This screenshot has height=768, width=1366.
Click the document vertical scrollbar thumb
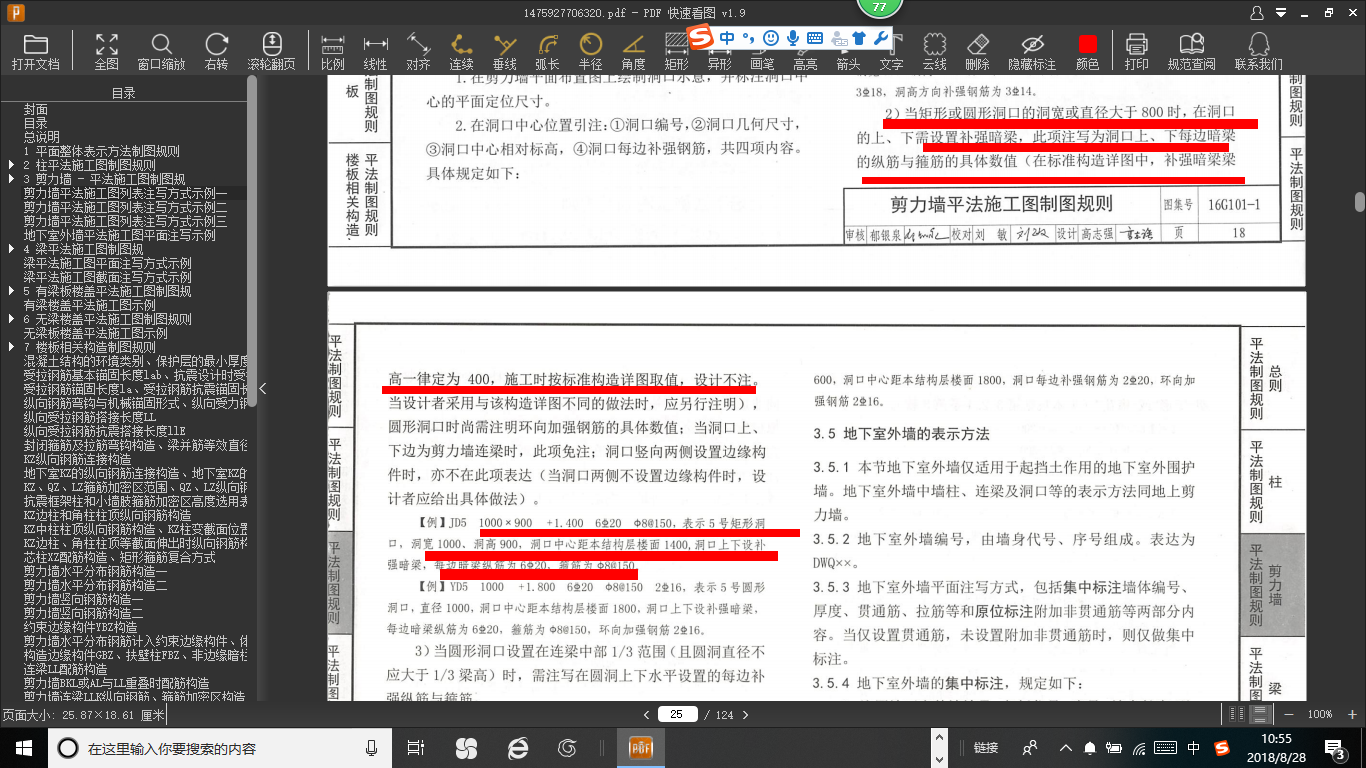(x=1360, y=200)
